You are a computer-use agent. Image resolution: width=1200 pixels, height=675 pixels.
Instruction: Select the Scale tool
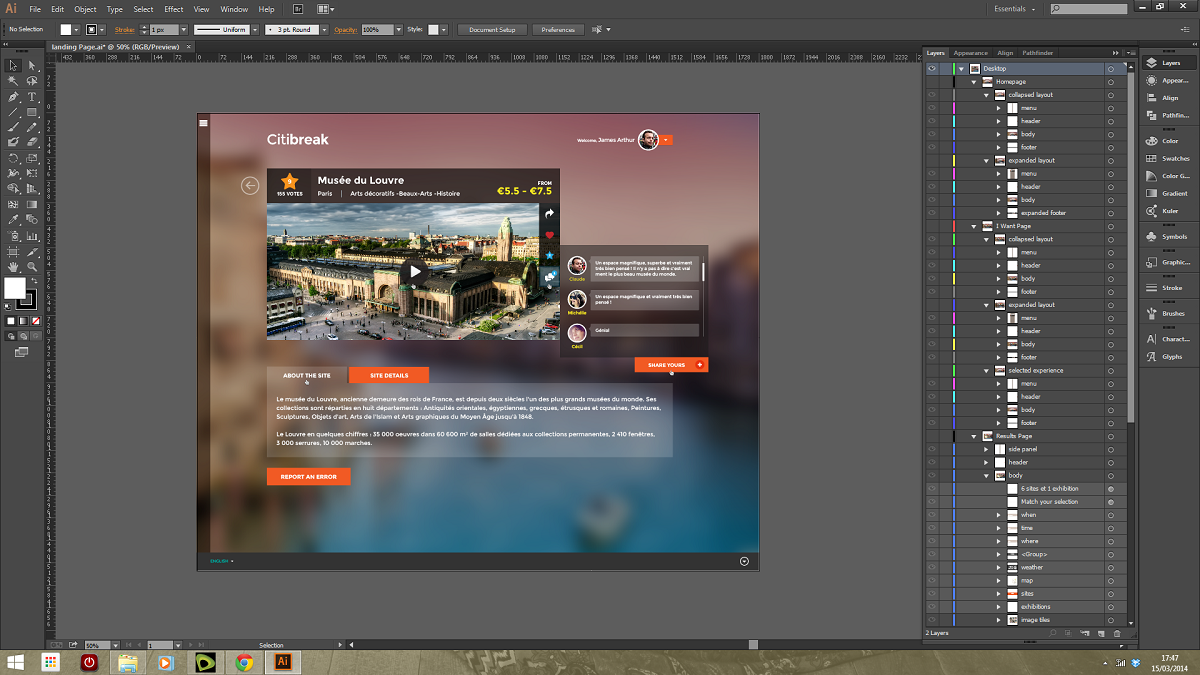click(x=32, y=158)
